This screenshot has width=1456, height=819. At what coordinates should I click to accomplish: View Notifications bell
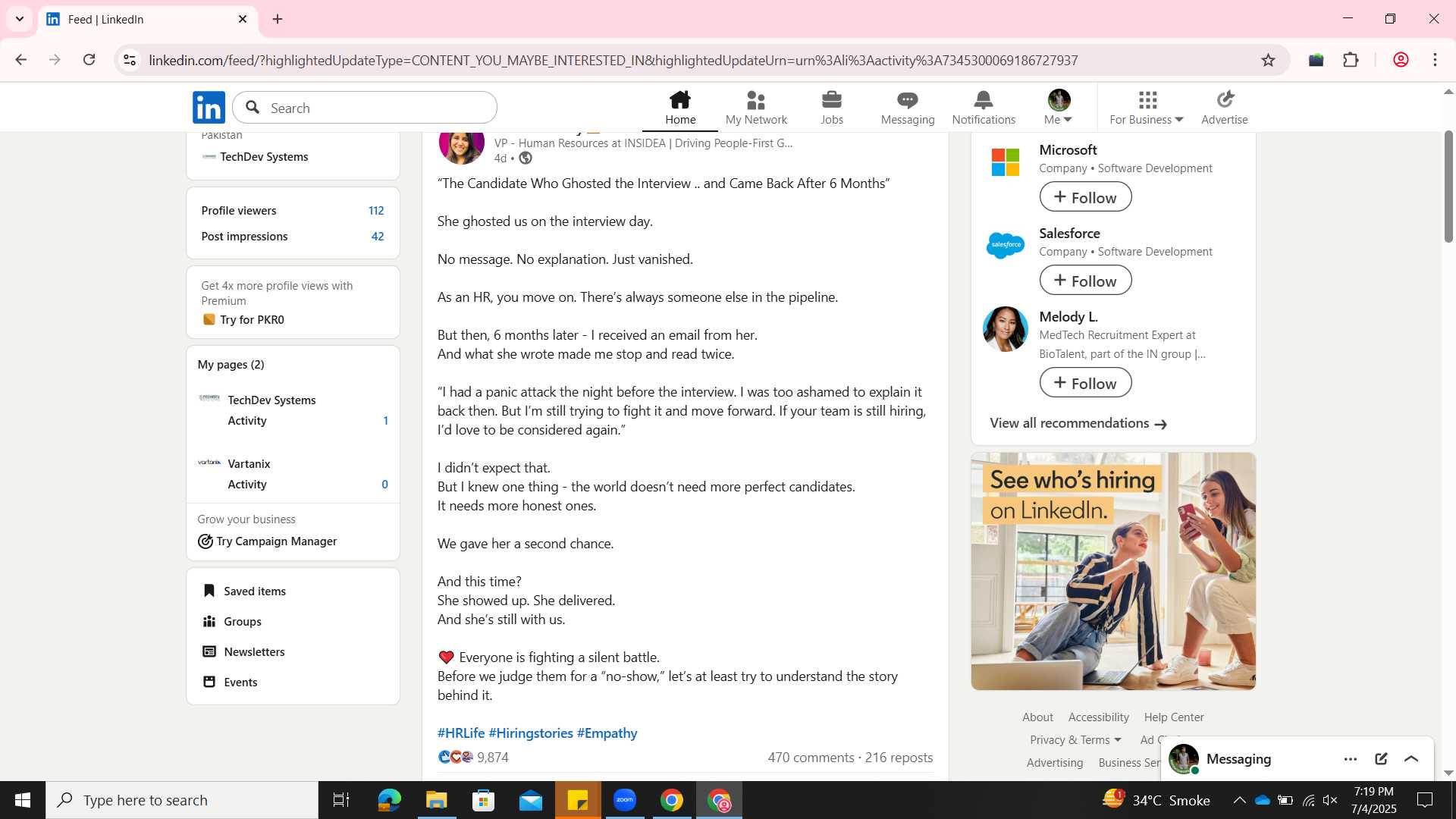(x=984, y=108)
